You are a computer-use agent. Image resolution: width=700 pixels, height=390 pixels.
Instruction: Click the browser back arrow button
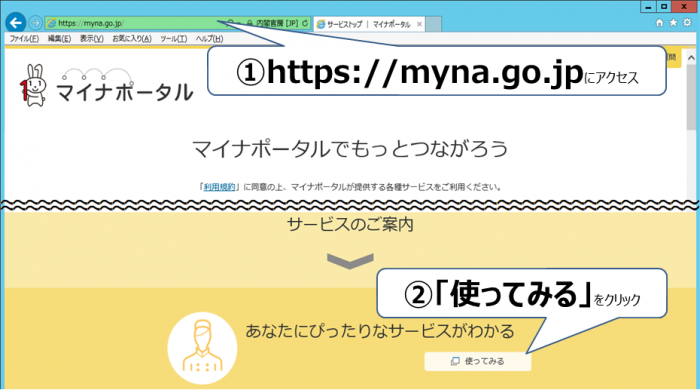(x=16, y=22)
